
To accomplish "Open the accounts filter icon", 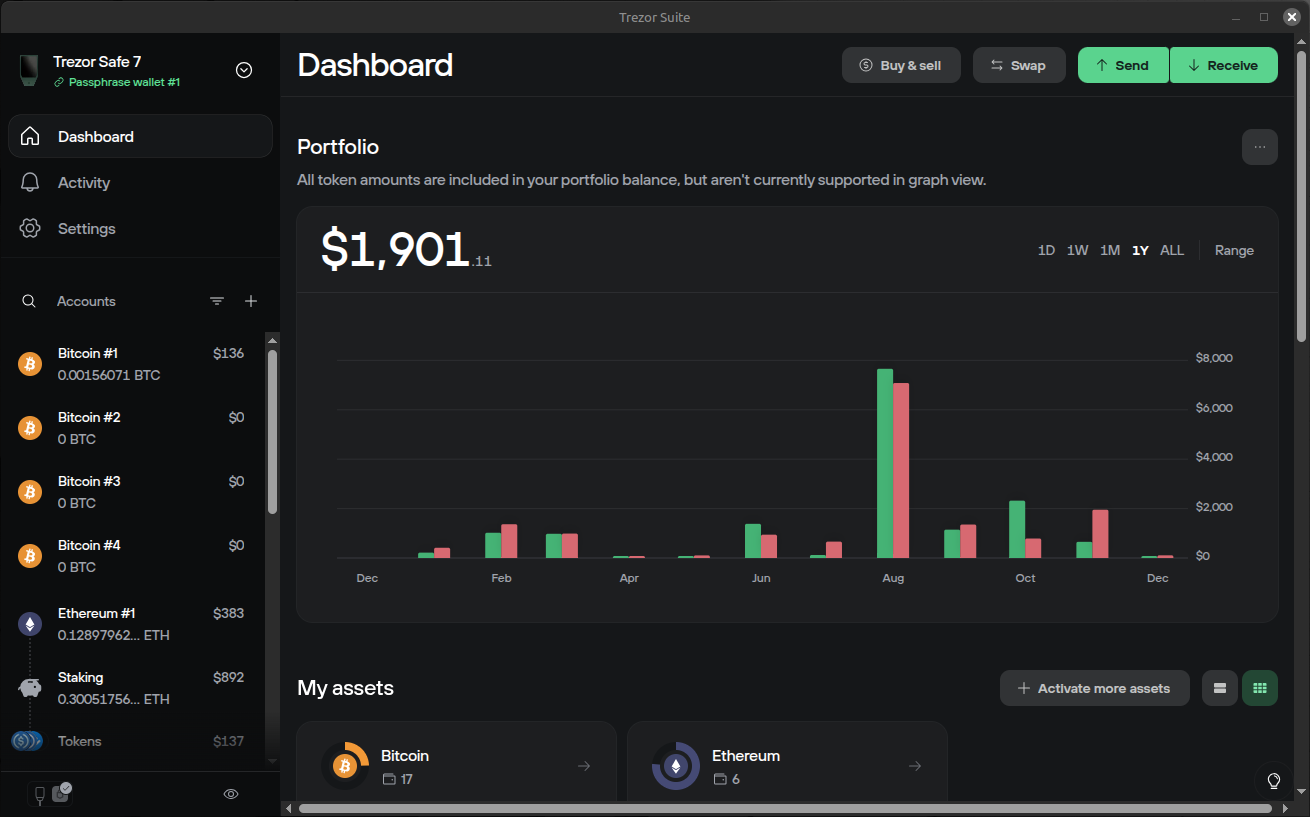I will tap(217, 301).
